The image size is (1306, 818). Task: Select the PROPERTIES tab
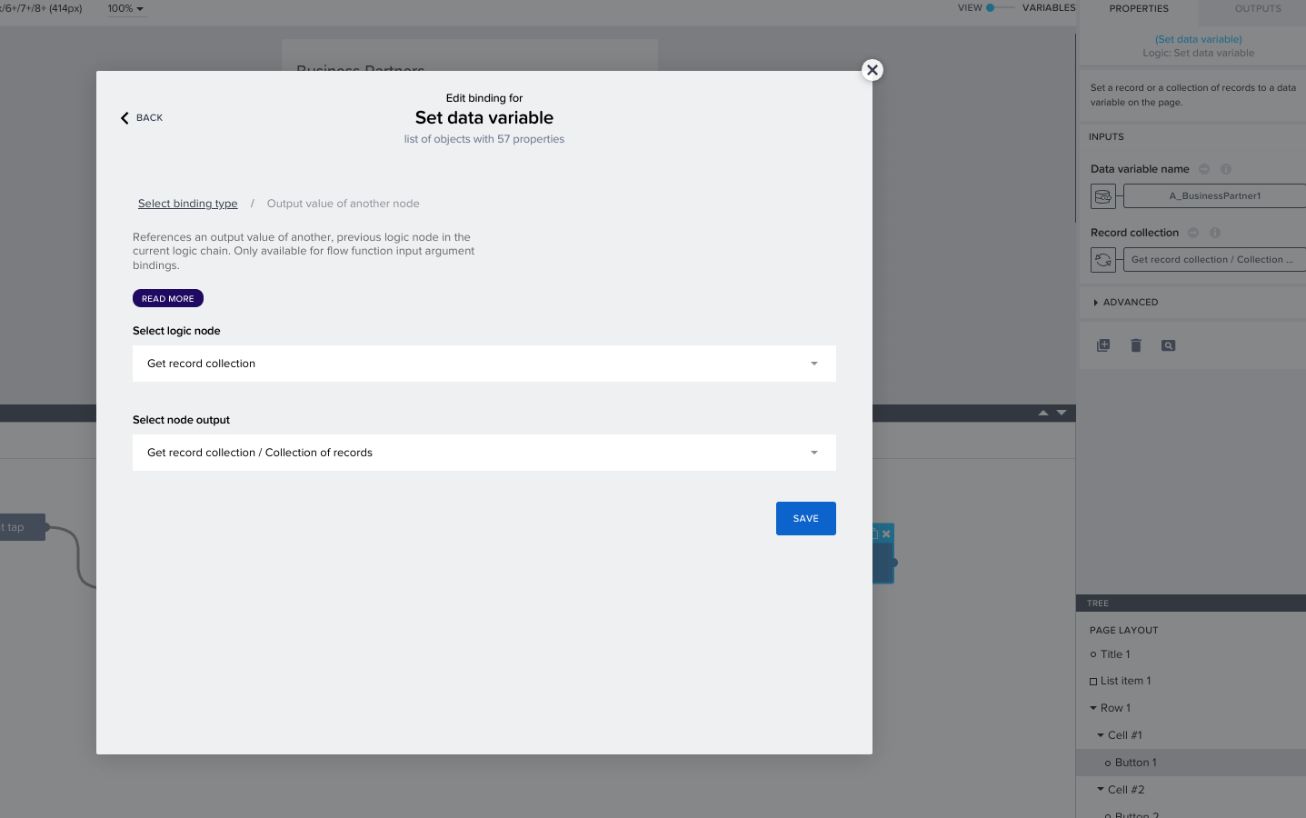coord(1138,8)
